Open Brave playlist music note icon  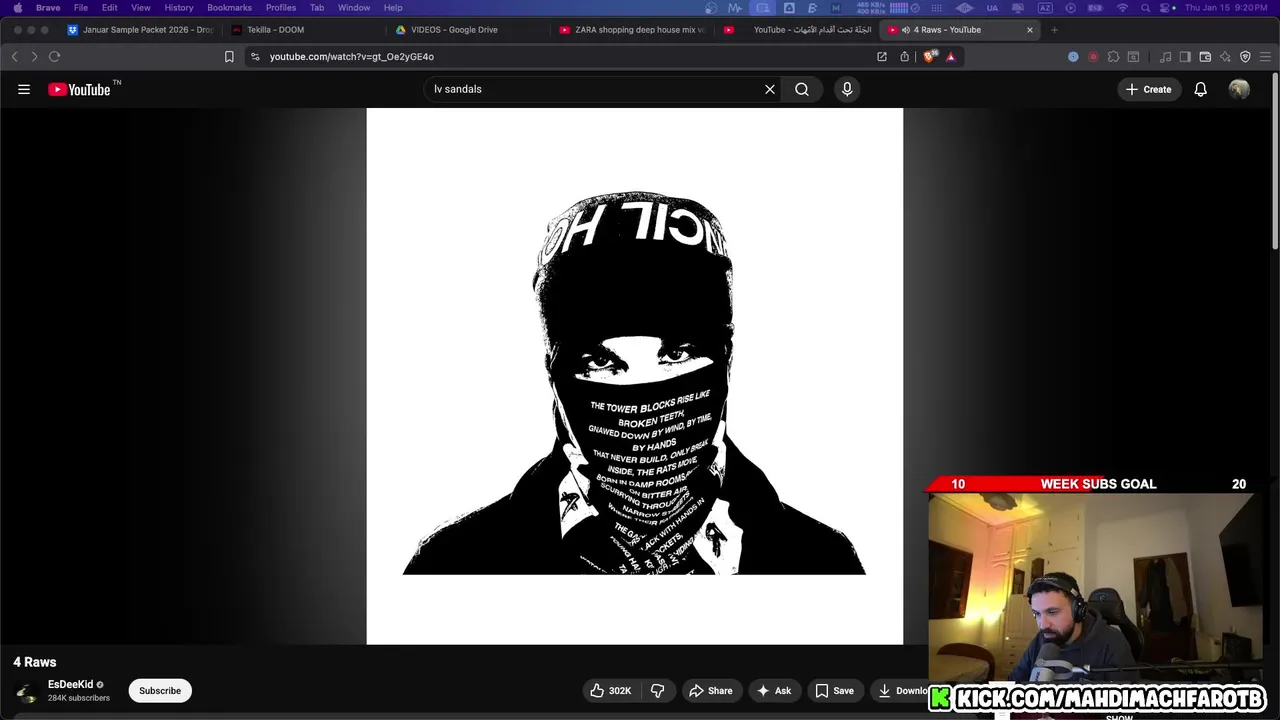(x=1165, y=57)
